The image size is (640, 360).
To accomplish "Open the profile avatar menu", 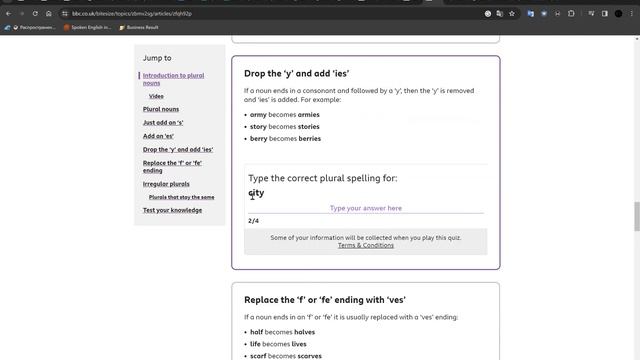I will pyautogui.click(x=618, y=13).
